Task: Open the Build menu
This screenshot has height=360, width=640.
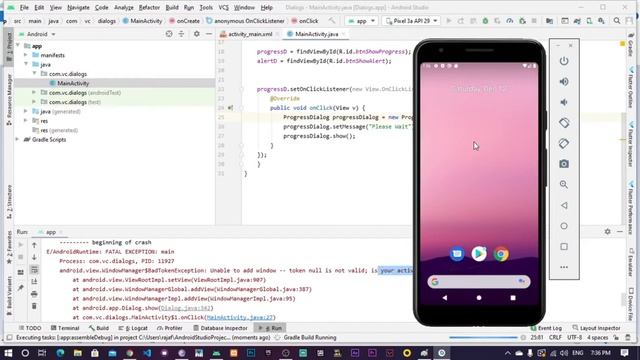Action: click(x=172, y=7)
